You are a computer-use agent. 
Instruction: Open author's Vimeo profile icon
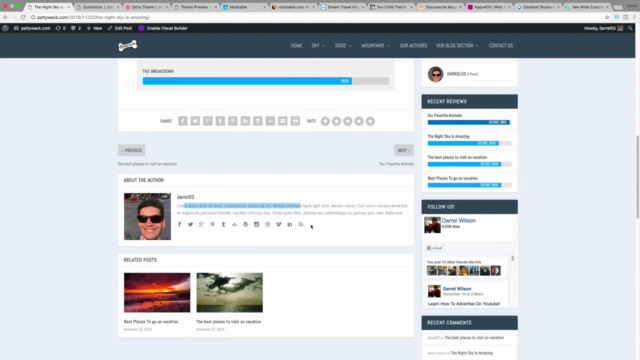pos(278,224)
